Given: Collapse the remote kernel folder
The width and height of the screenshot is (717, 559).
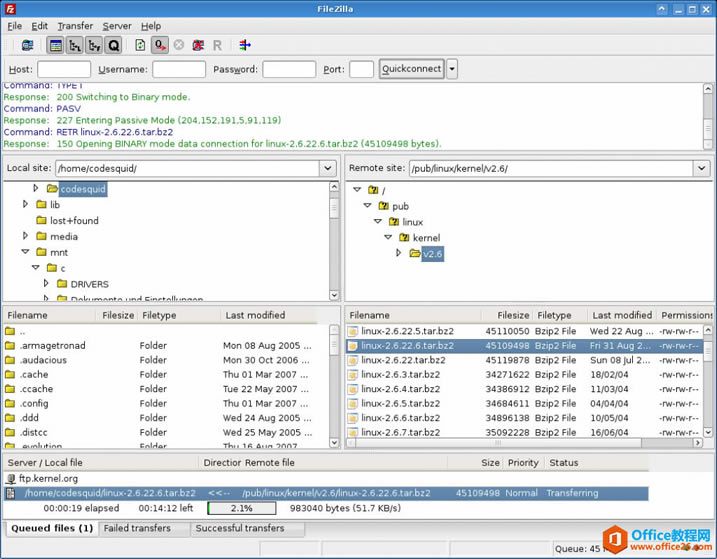Looking at the screenshot, I should click(x=388, y=237).
